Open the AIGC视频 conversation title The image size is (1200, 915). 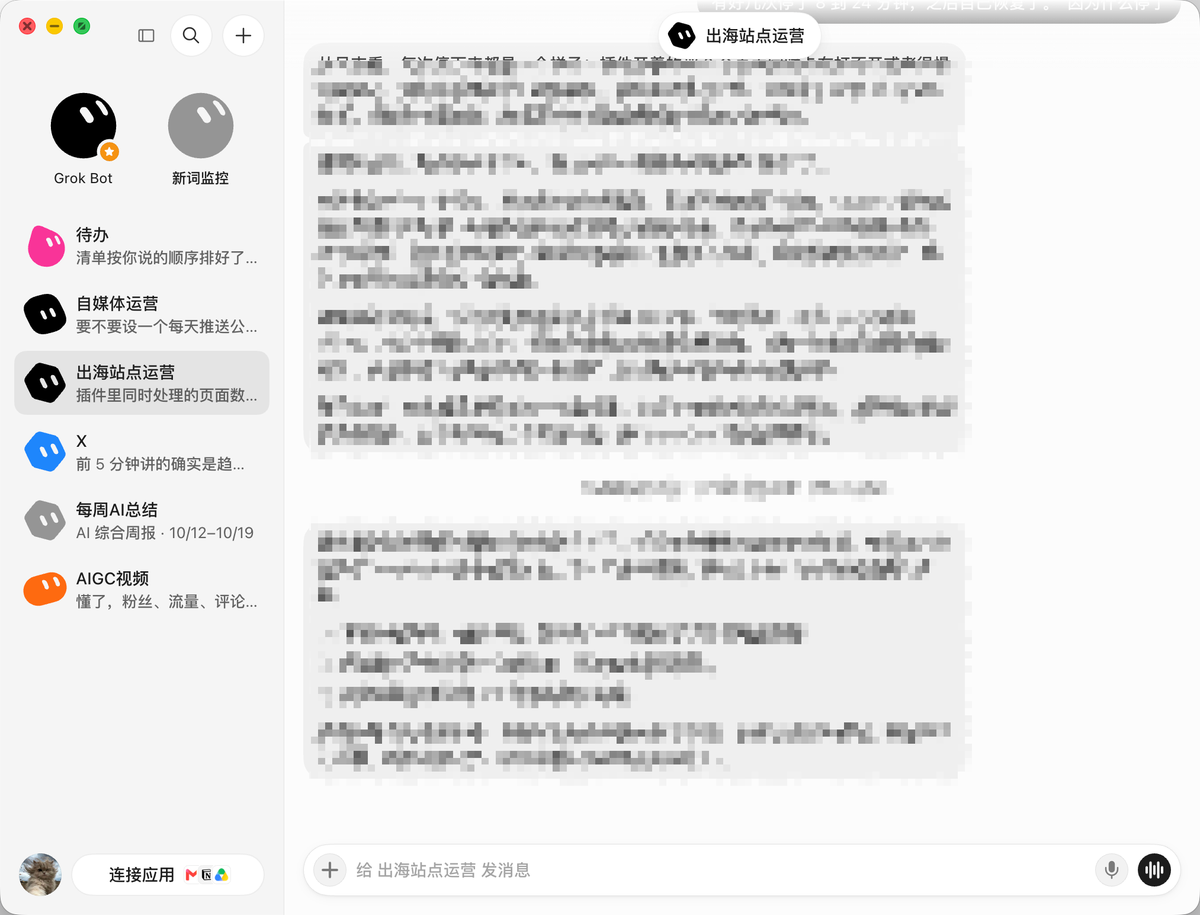tap(112, 578)
